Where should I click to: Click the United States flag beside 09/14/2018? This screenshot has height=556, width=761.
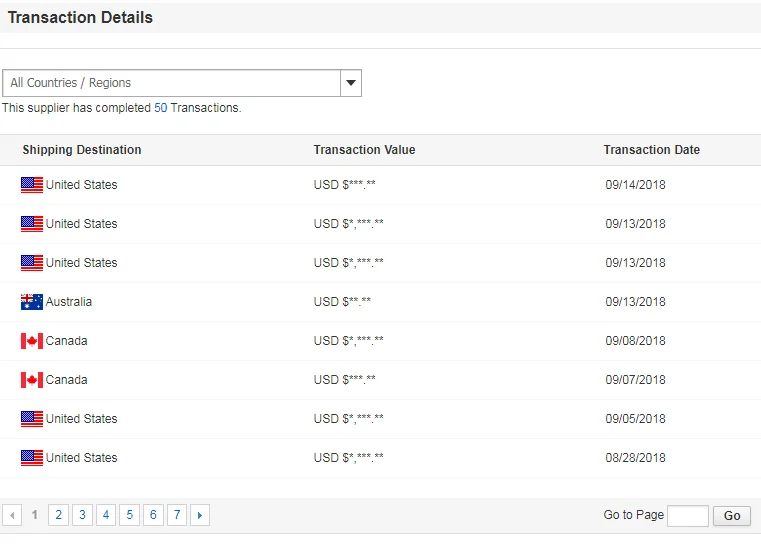(32, 185)
